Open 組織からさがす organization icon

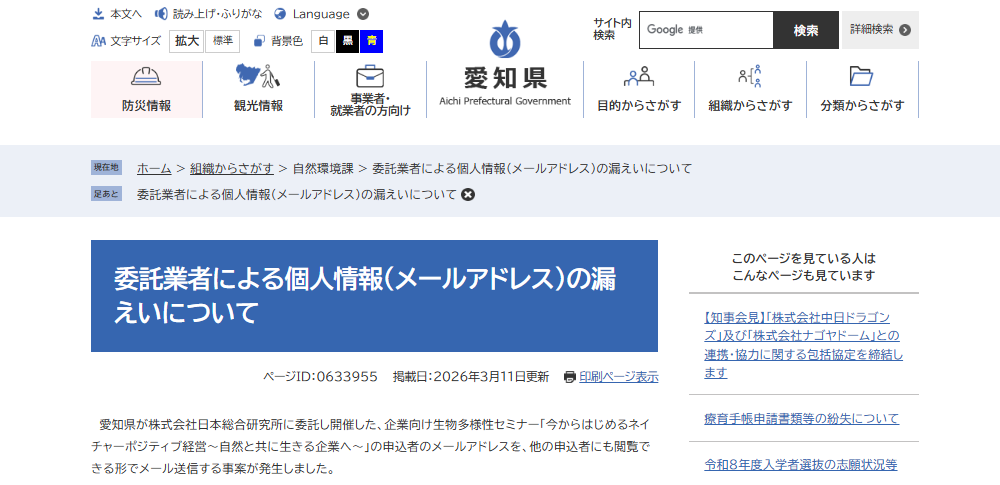750,77
